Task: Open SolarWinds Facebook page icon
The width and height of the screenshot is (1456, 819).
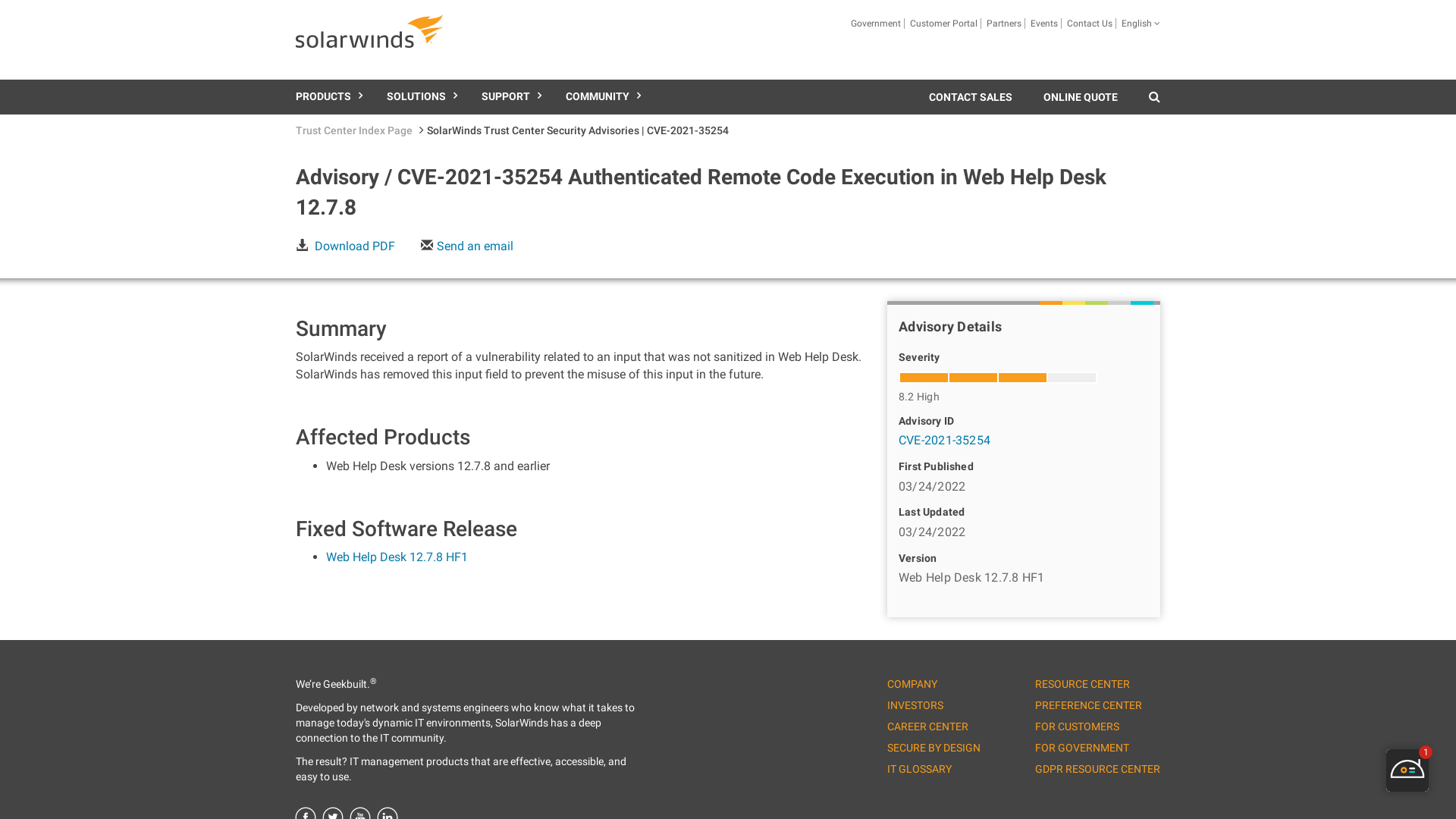Action: tap(306, 814)
